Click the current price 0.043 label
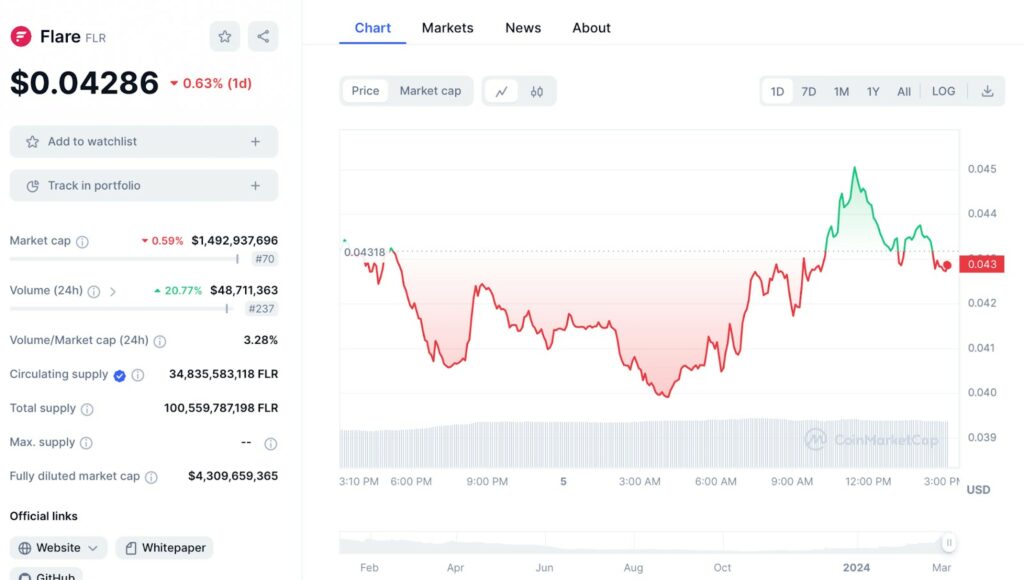Image resolution: width=1024 pixels, height=580 pixels. pos(982,265)
